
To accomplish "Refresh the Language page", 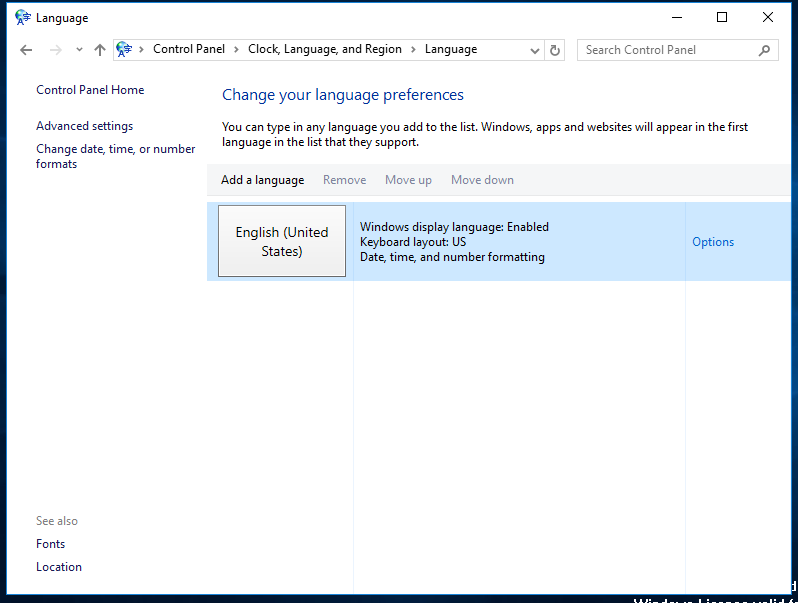I will click(x=555, y=50).
